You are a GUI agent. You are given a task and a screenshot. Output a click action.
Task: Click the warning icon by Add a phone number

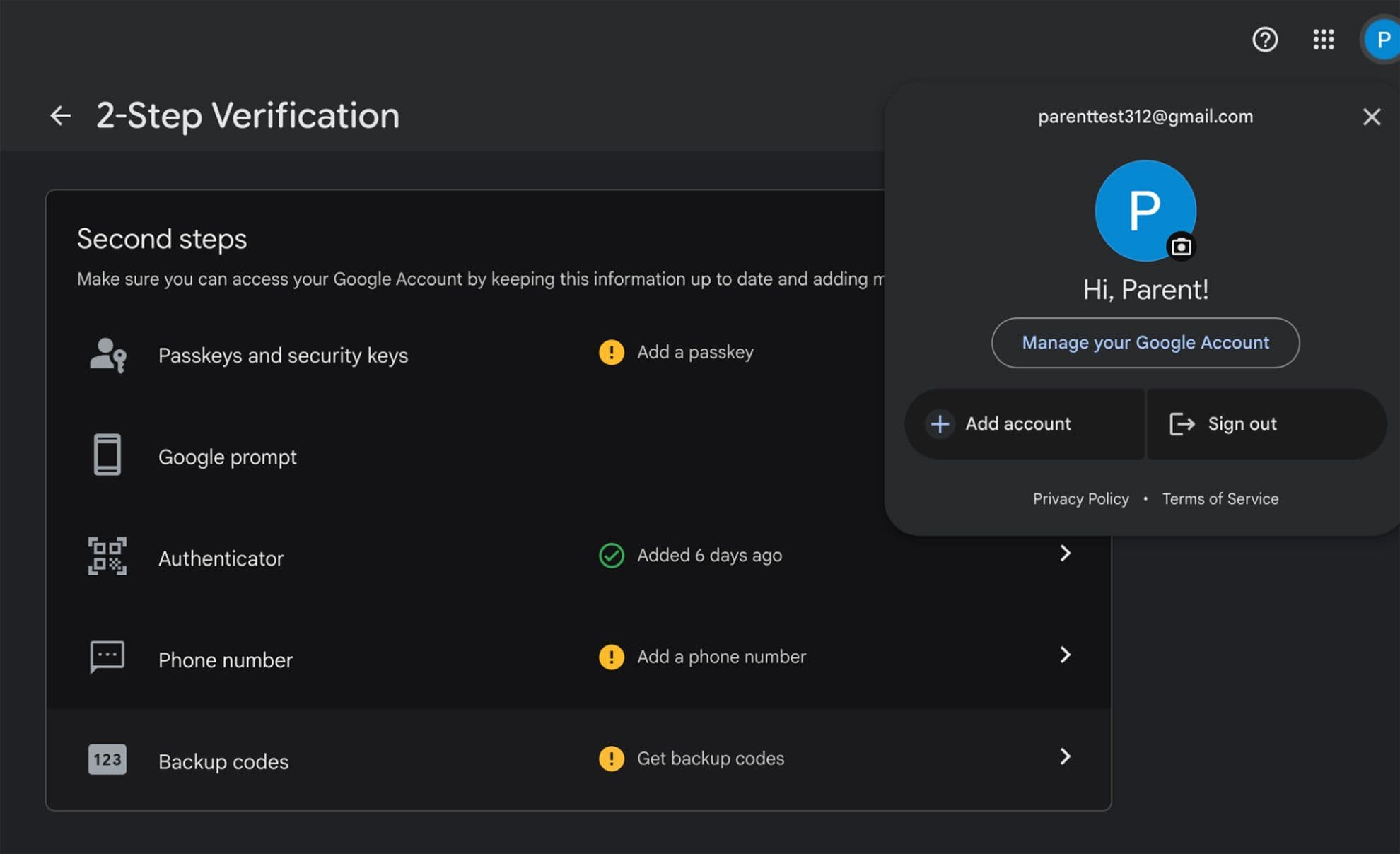pyautogui.click(x=612, y=657)
